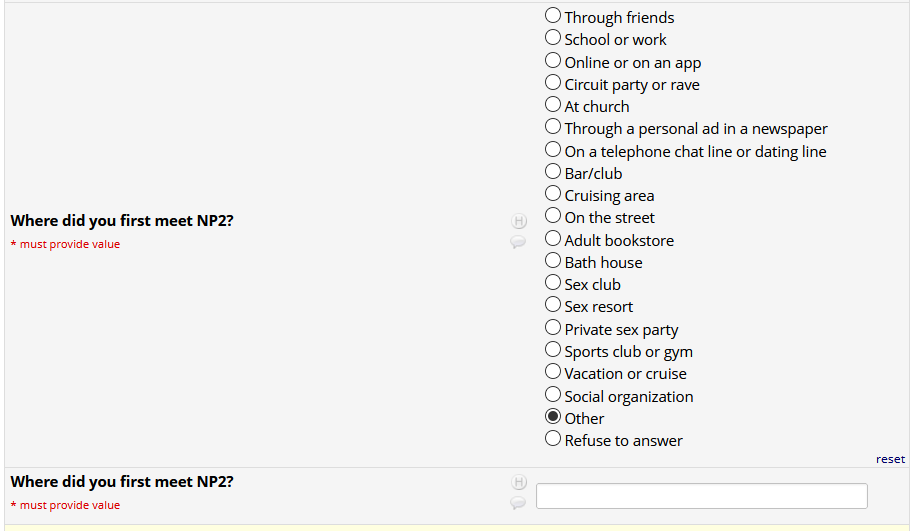Click the reset link
913x531 pixels.
coord(890,459)
